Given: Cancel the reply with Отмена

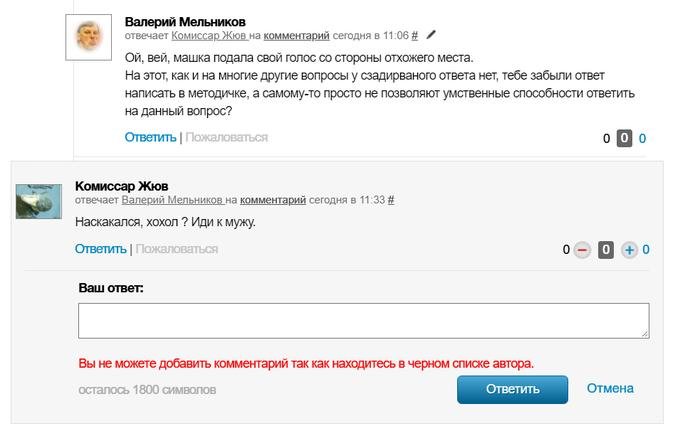Looking at the screenshot, I should point(610,388).
